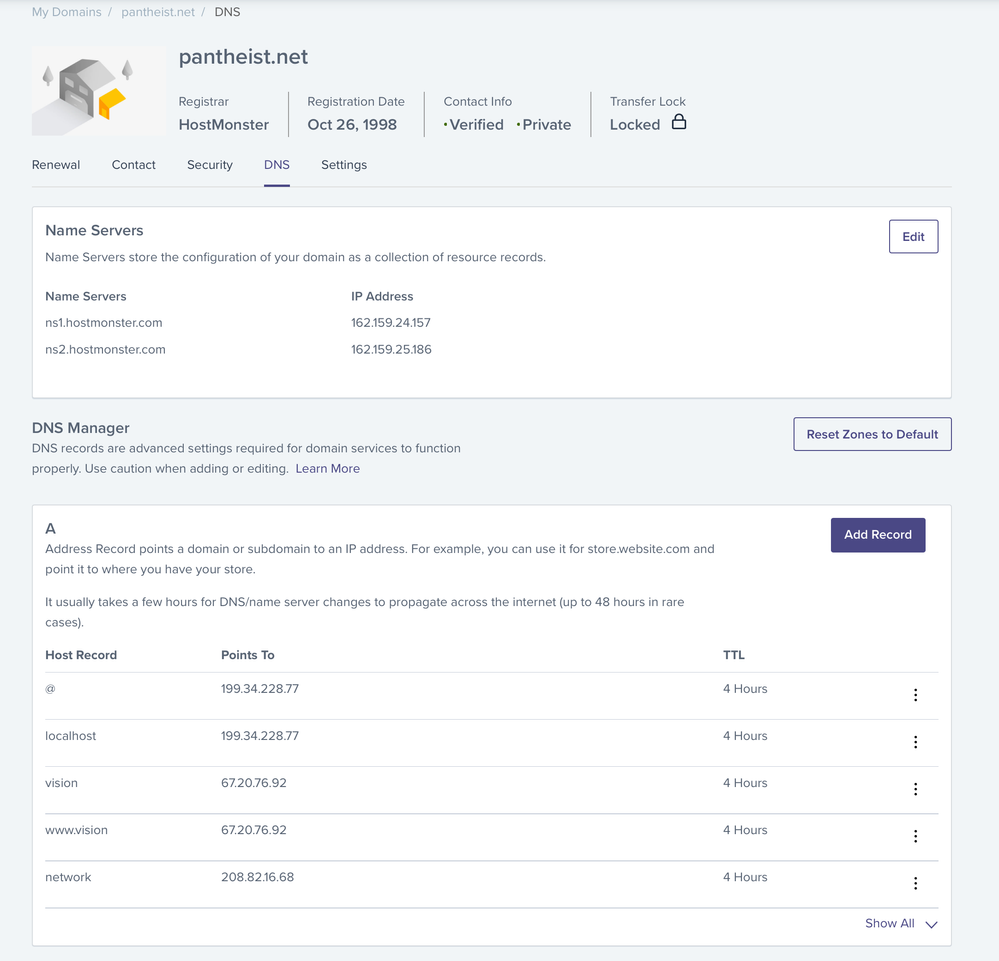This screenshot has height=961, width=999.
Task: Go to My Domains breadcrumb
Action: (66, 12)
